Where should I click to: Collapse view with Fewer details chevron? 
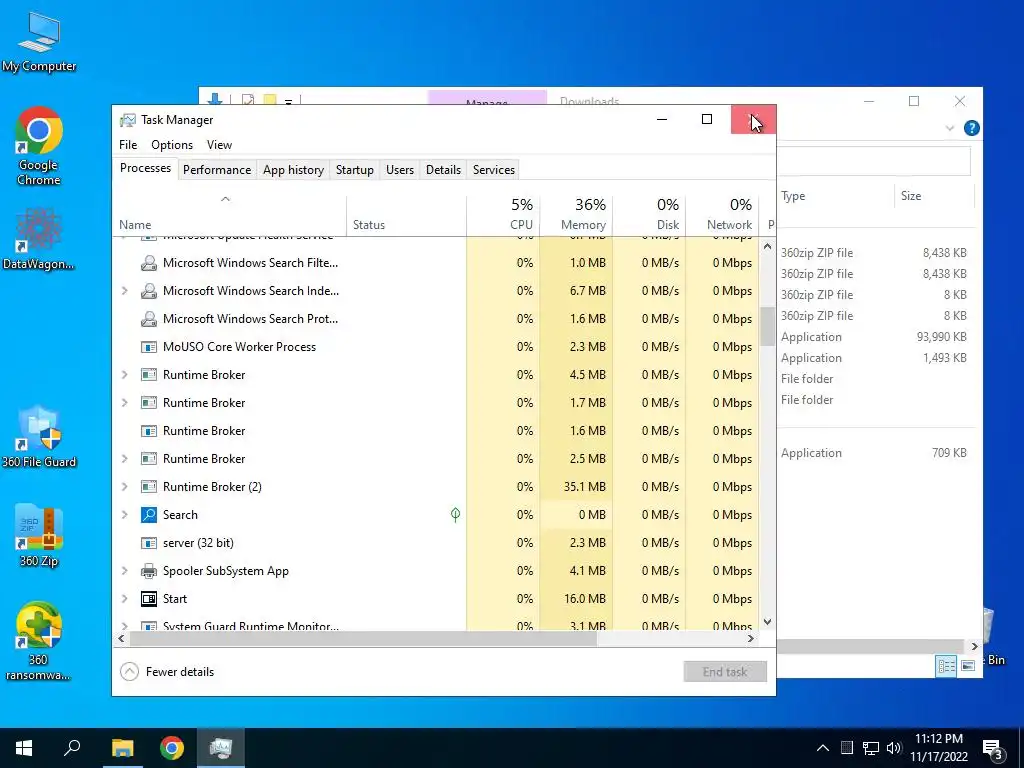coord(129,671)
